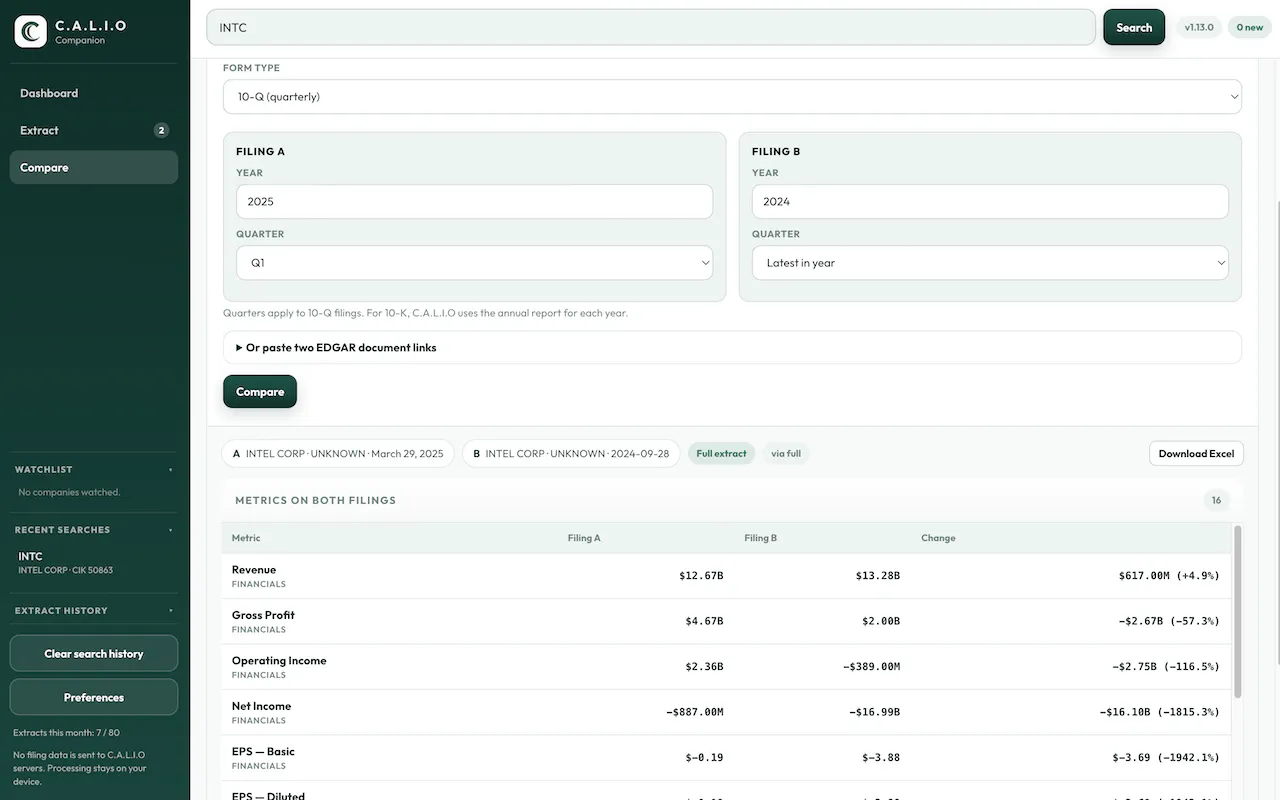Image resolution: width=1280 pixels, height=800 pixels.
Task: Click the metrics count badge showing 16
Action: pos(1216,500)
